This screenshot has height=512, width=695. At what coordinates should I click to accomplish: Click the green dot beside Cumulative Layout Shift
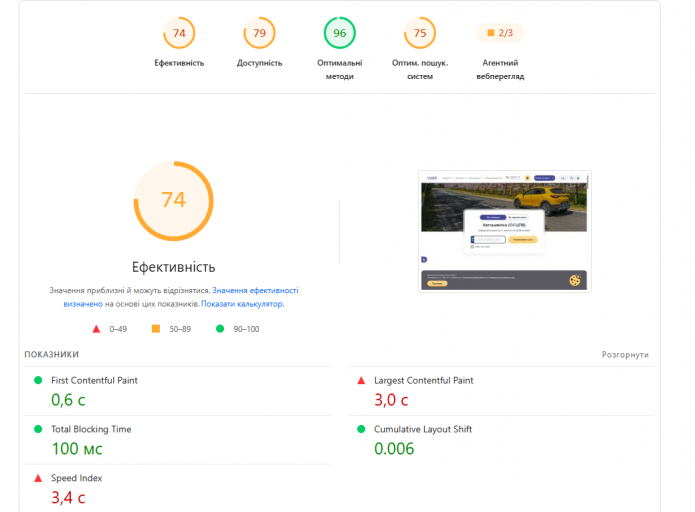point(361,429)
